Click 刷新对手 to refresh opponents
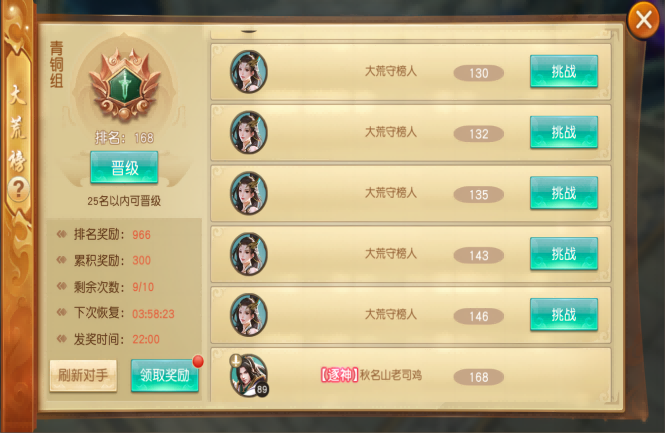Screen dimensions: 665x433 (83, 376)
